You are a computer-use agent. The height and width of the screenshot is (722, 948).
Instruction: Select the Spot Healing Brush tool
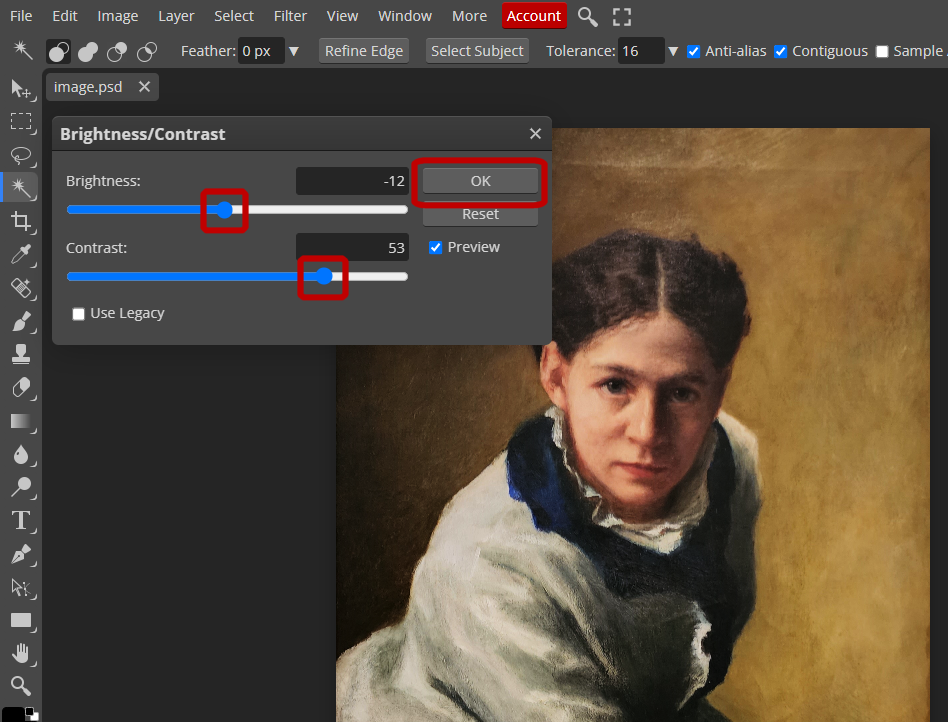[x=21, y=288]
